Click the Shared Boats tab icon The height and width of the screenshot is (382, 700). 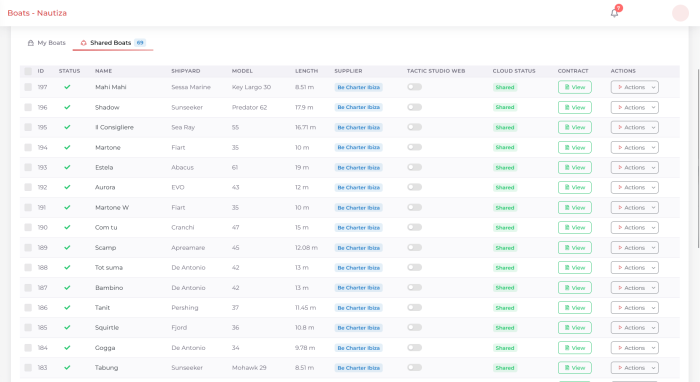pyautogui.click(x=83, y=43)
